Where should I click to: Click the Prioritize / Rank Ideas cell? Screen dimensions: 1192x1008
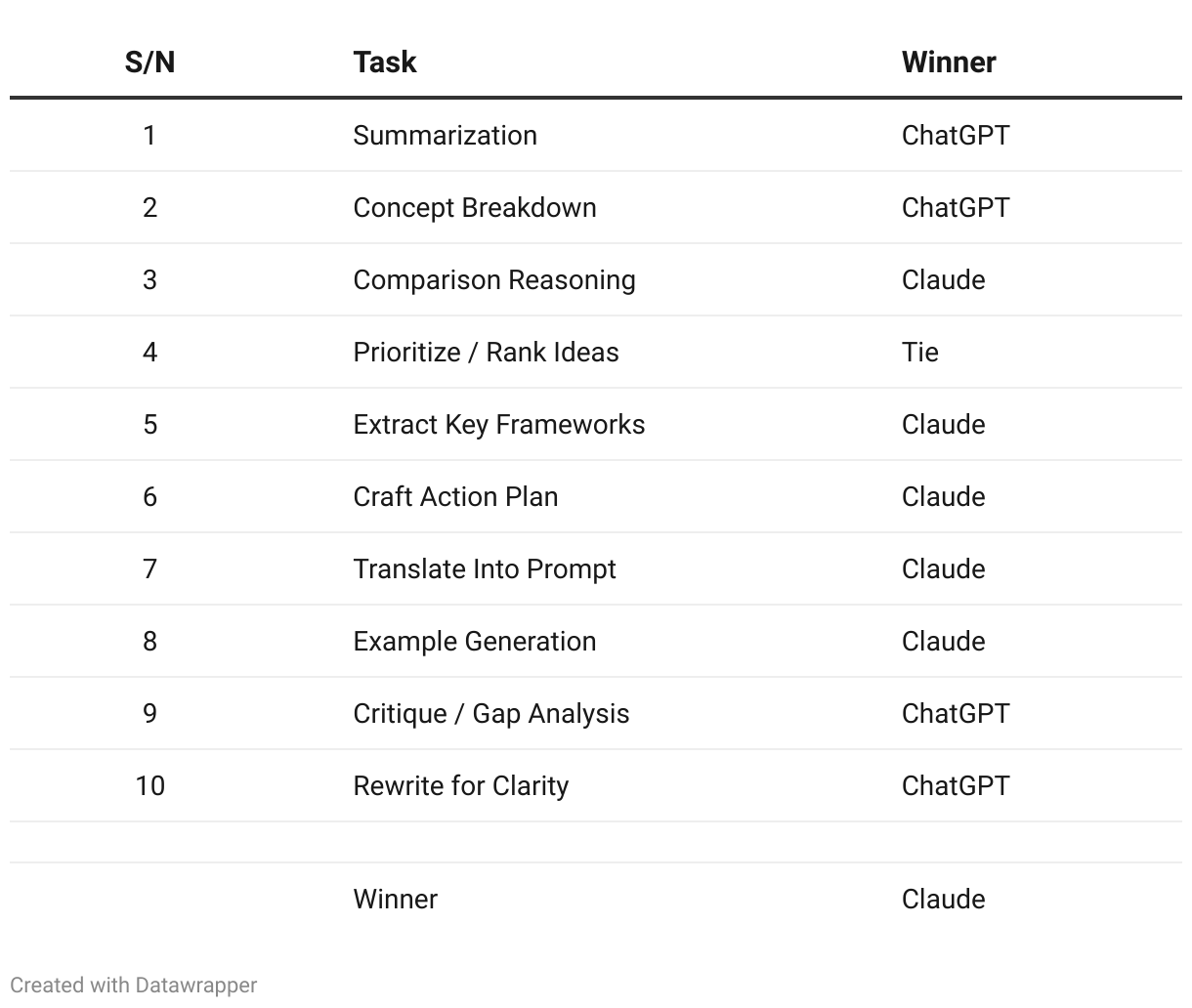pyautogui.click(x=486, y=352)
